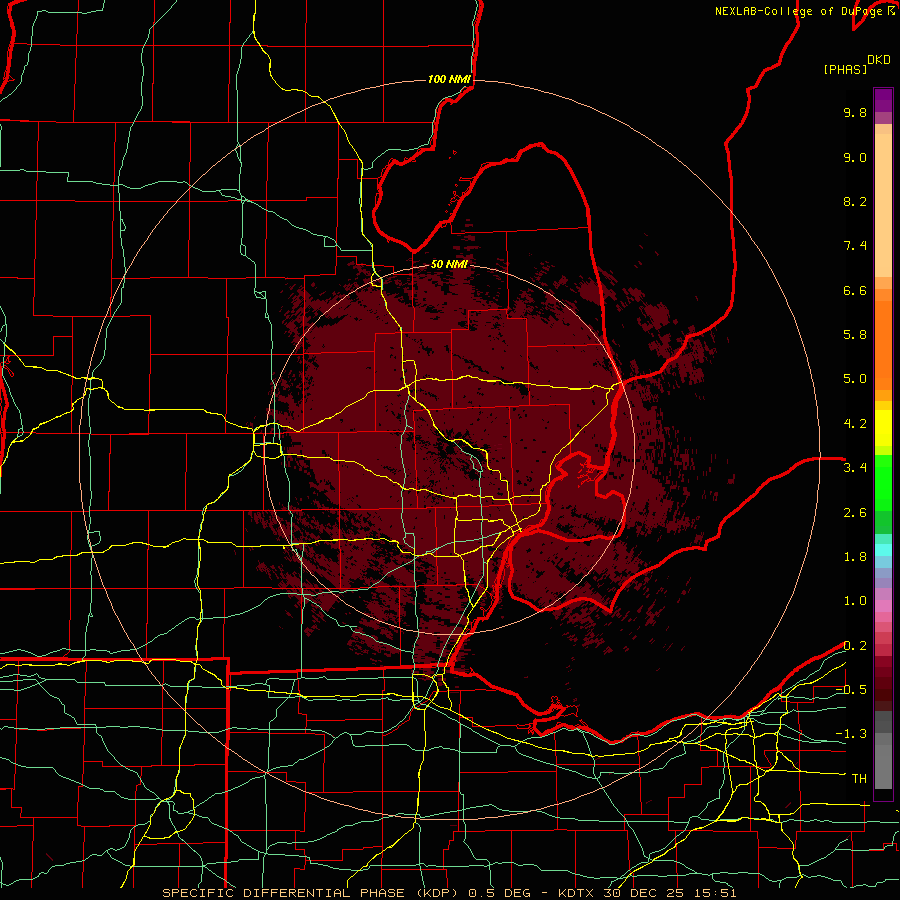
Task: Click the 3.4 scale value
Action: point(855,468)
